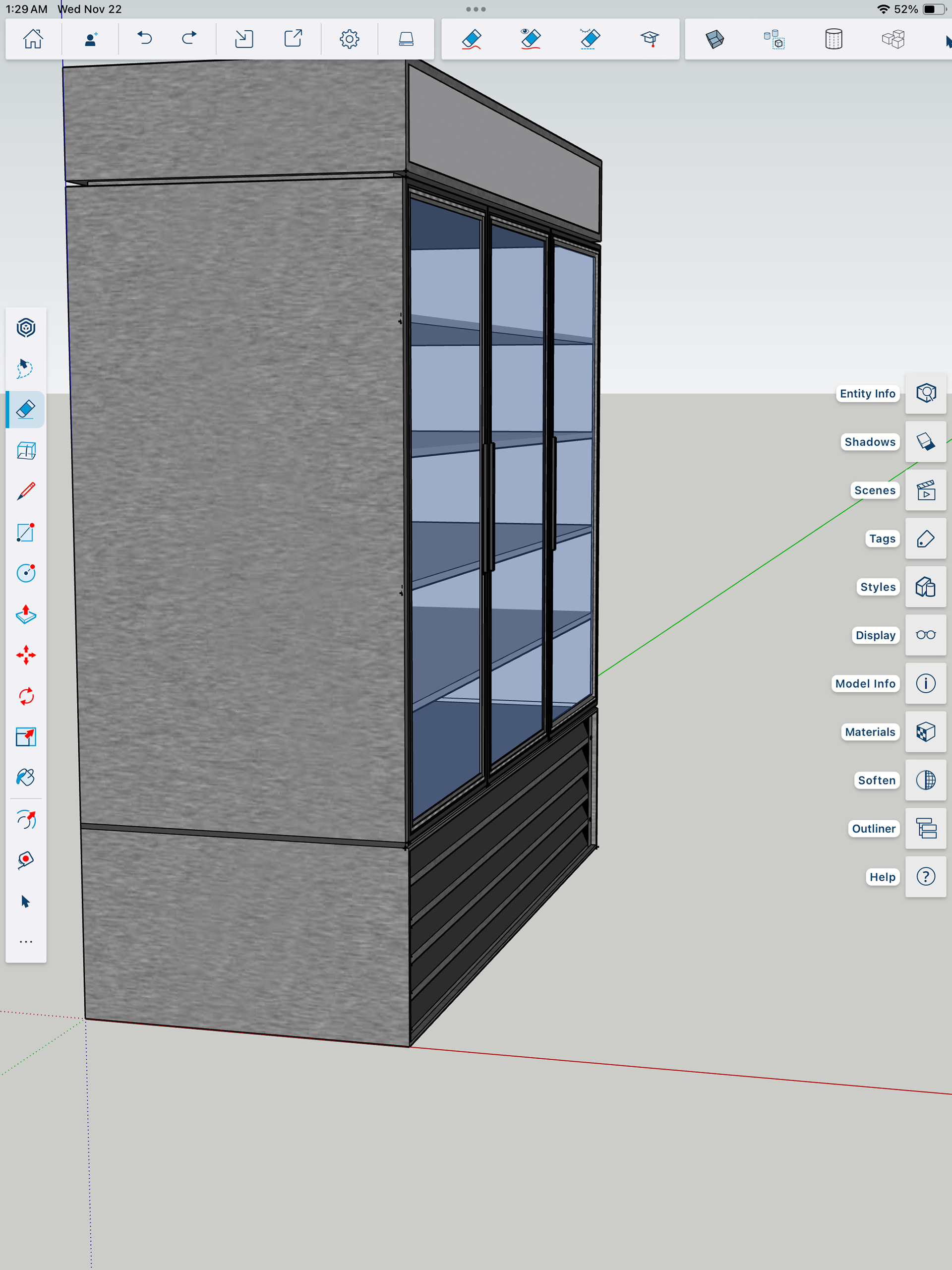The image size is (952, 1270).
Task: Expand the Tags panel
Action: click(926, 539)
